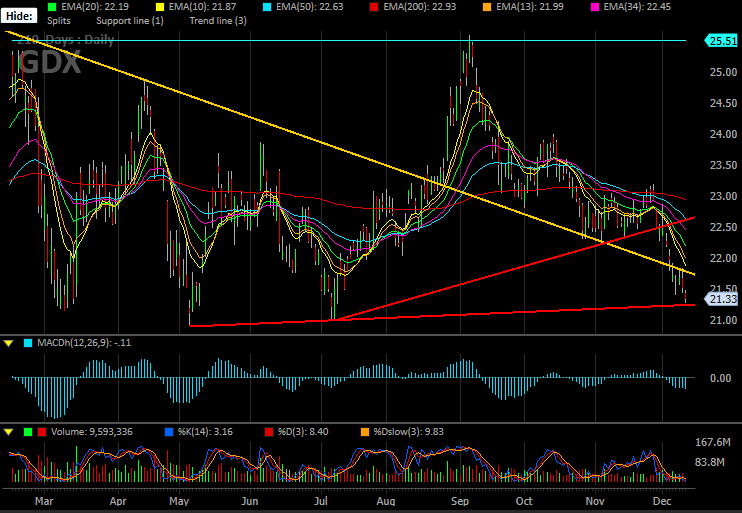Click the green EMA(20) color swatch

pos(52,7)
